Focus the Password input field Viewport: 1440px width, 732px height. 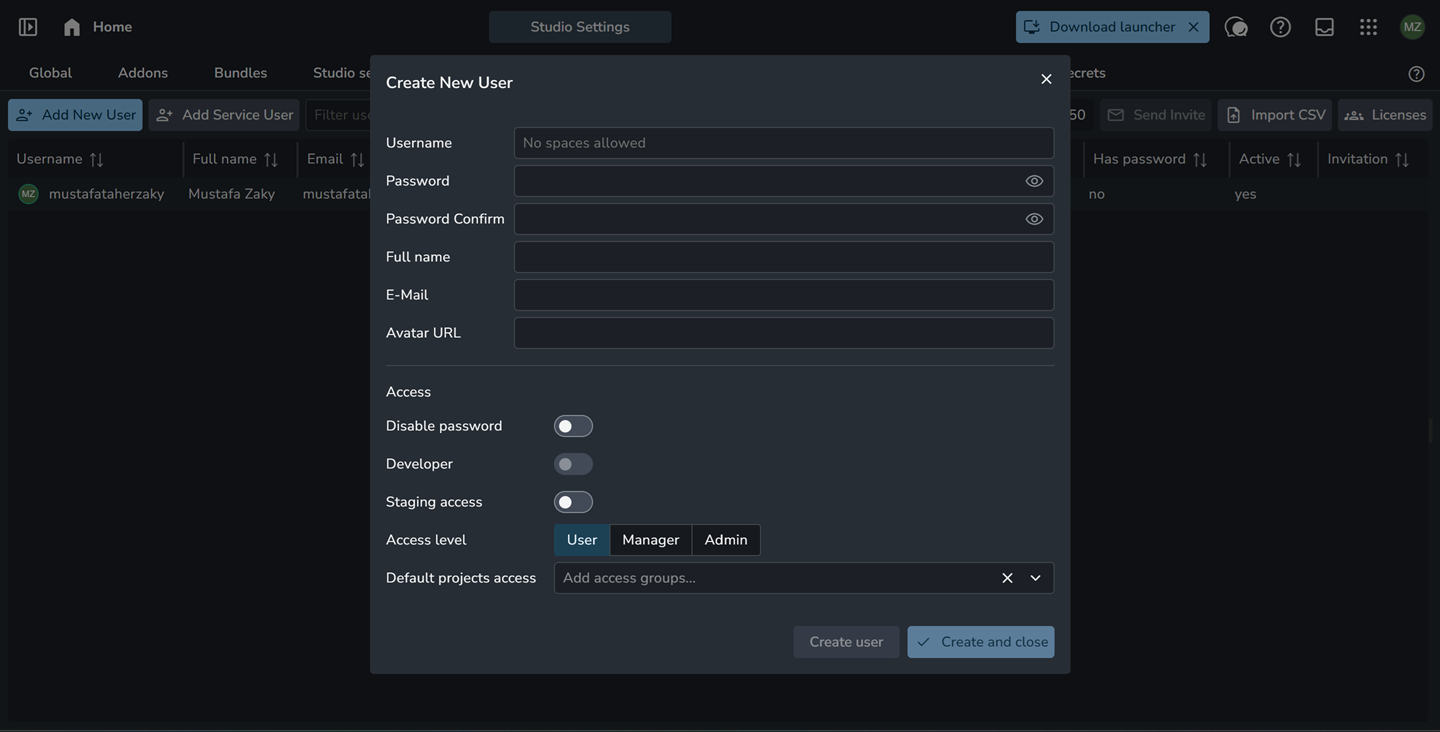point(784,181)
